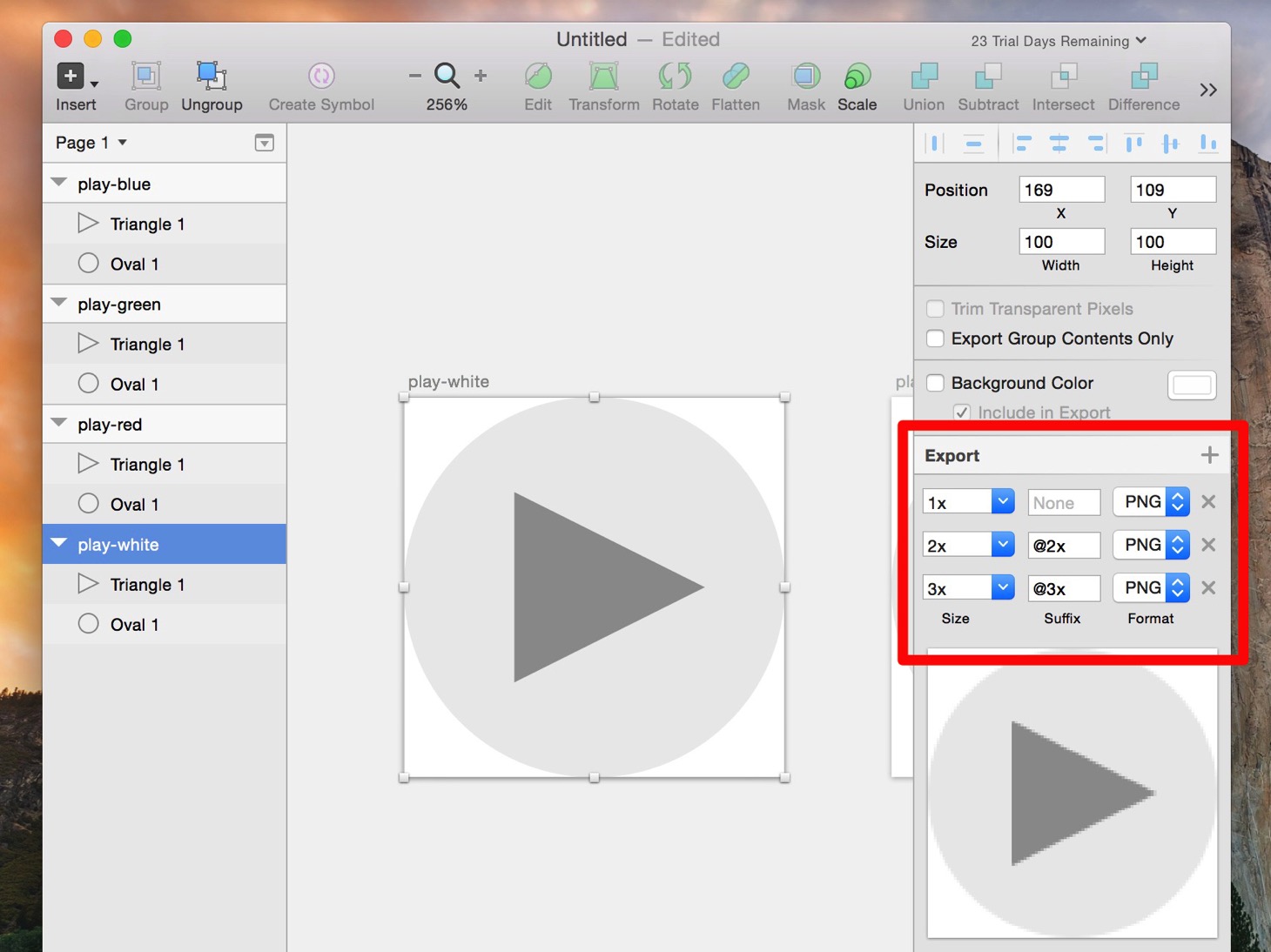The height and width of the screenshot is (952, 1271).
Task: Select the Scale tool
Action: [x=857, y=87]
